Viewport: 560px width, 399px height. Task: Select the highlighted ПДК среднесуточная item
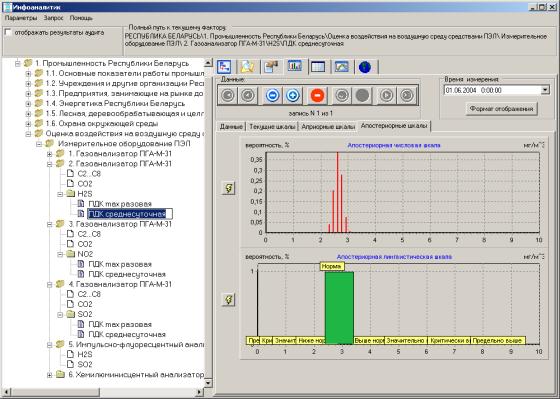click(130, 214)
